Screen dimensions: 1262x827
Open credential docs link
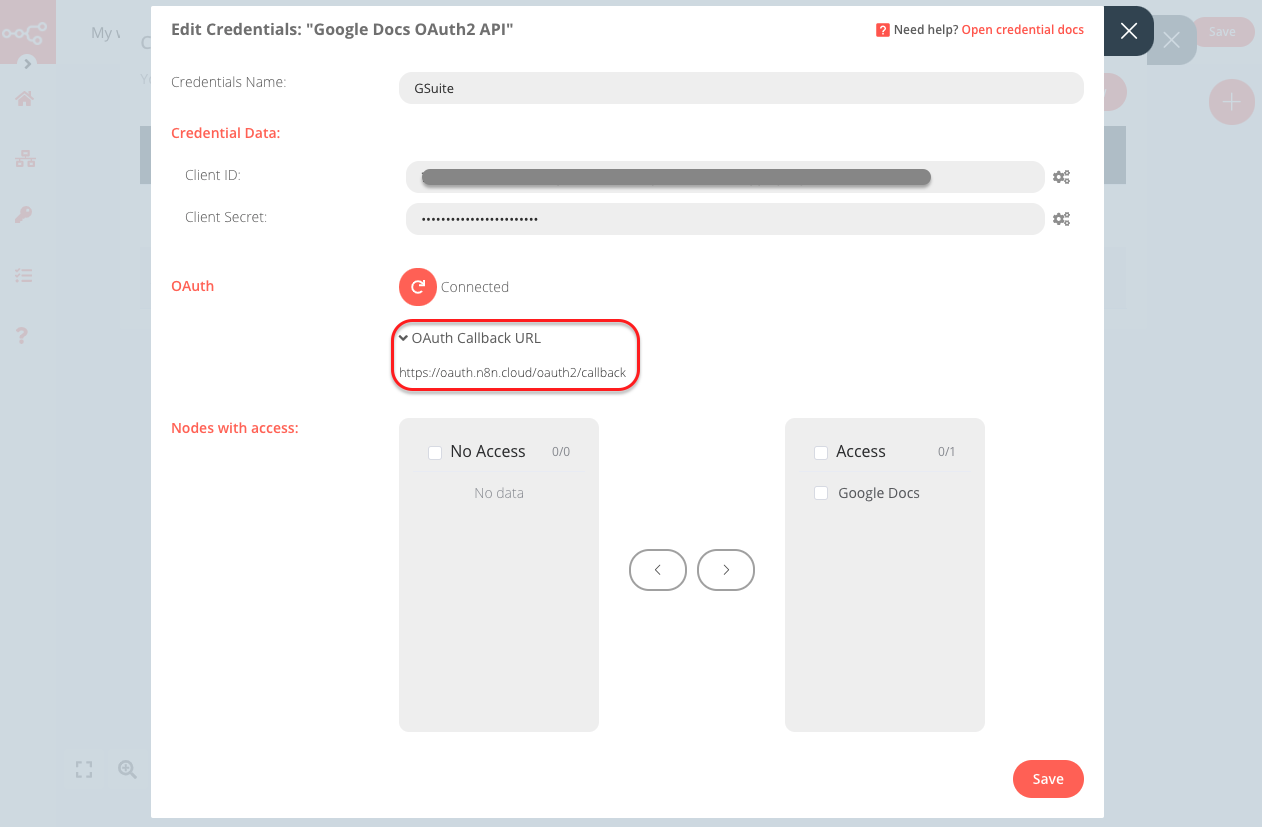(1022, 29)
